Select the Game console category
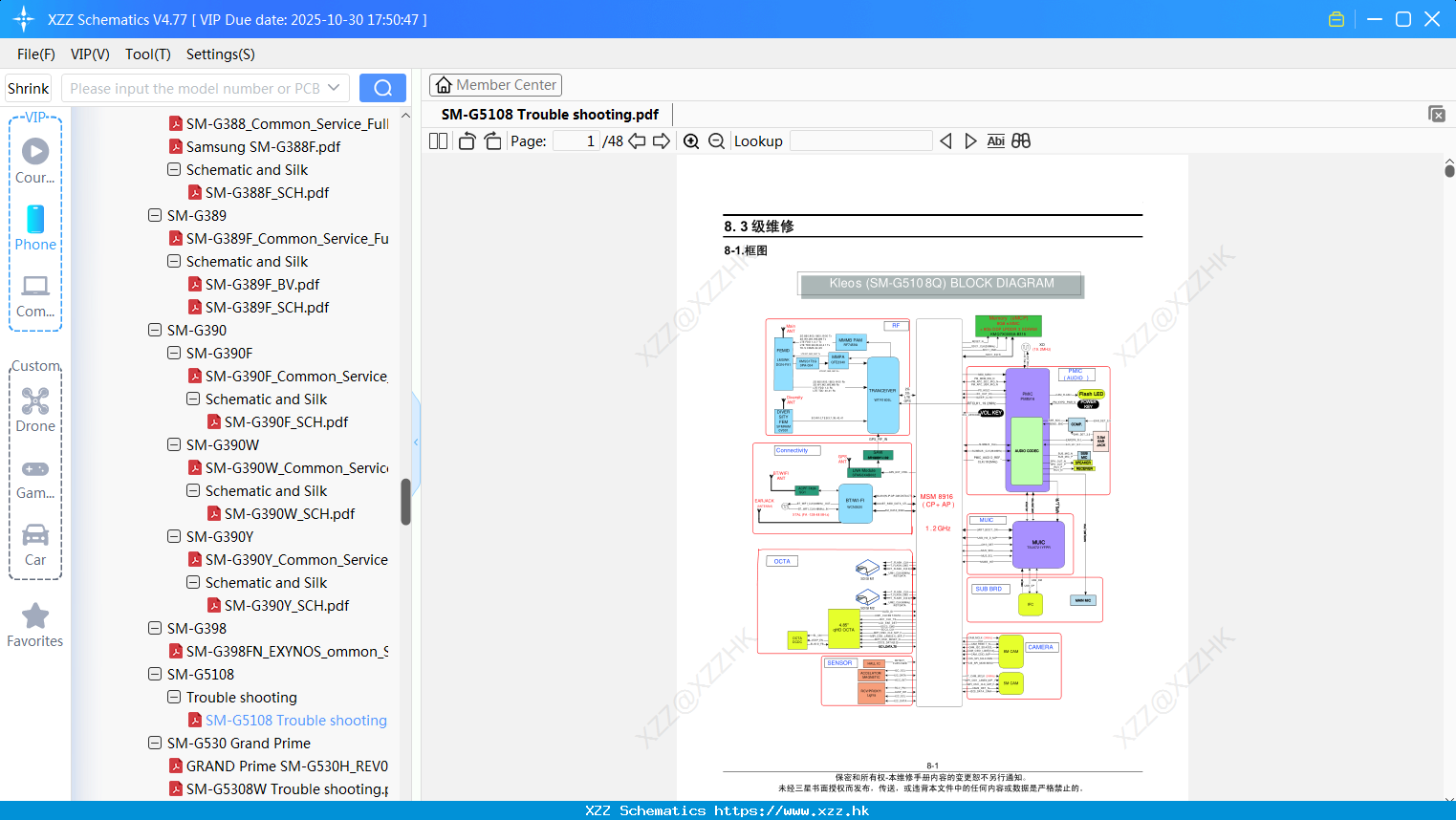The height and width of the screenshot is (820, 1456). 35,478
